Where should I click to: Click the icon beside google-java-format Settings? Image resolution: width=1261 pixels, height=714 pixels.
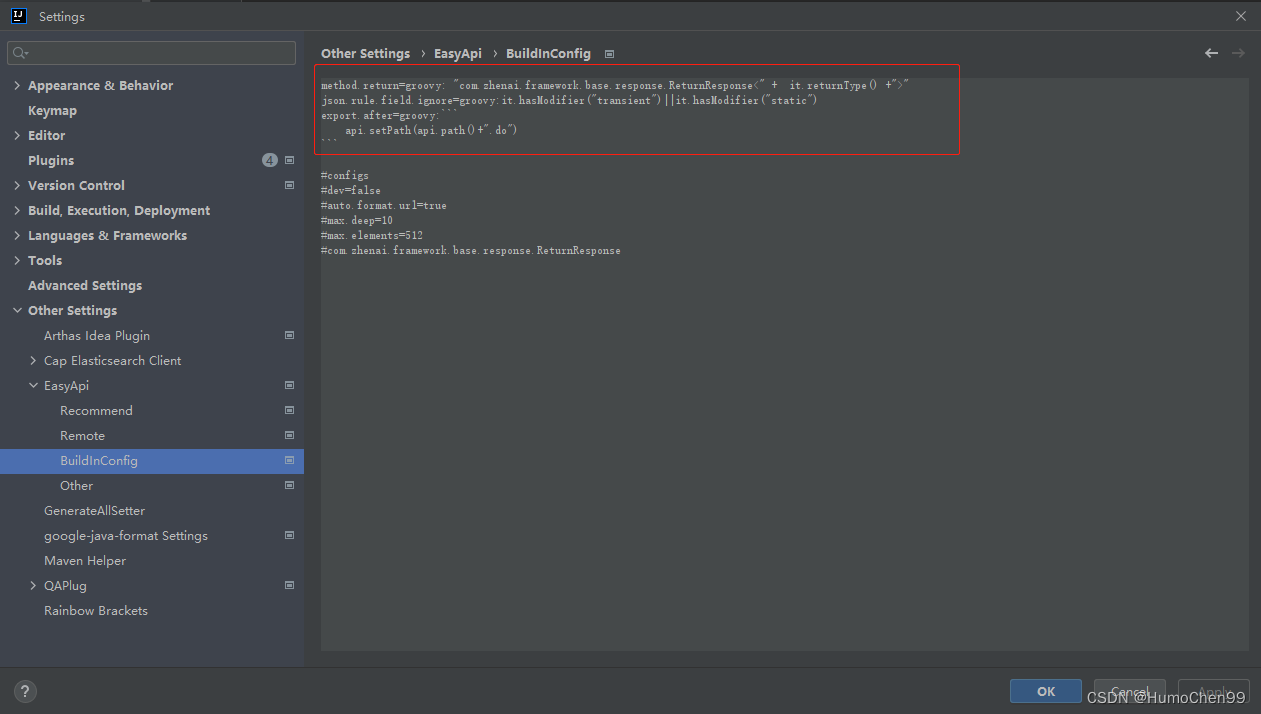click(x=289, y=535)
